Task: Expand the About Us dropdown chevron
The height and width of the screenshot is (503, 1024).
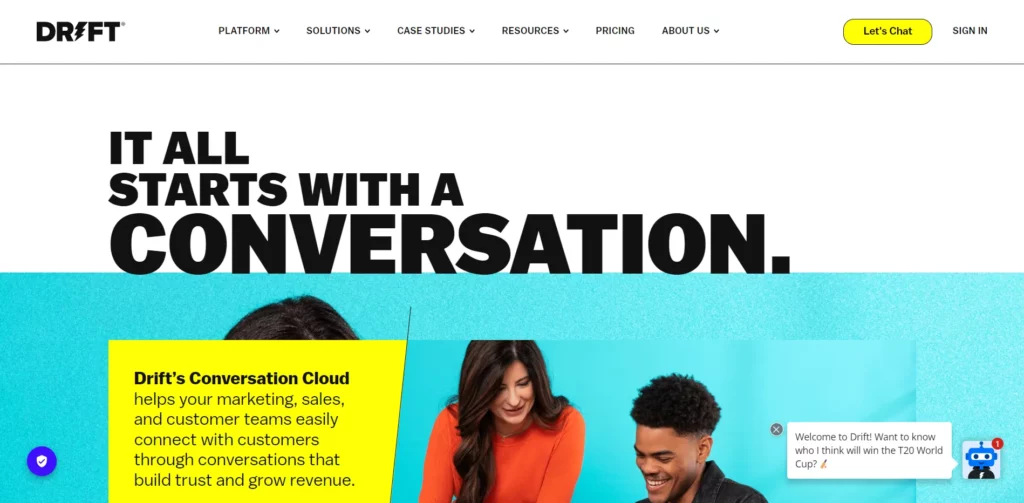Action: coord(716,31)
